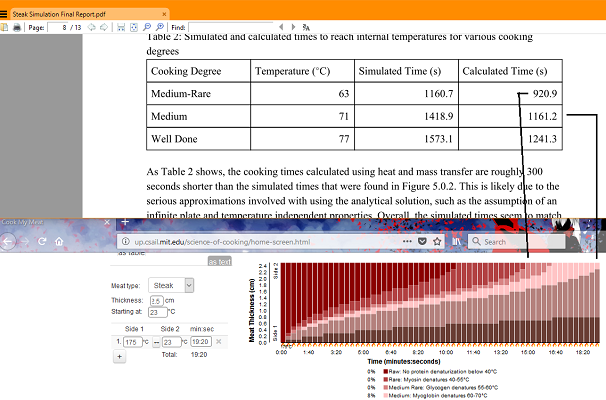Select the fit page view icon
The height and width of the screenshot is (400, 606).
point(134,27)
